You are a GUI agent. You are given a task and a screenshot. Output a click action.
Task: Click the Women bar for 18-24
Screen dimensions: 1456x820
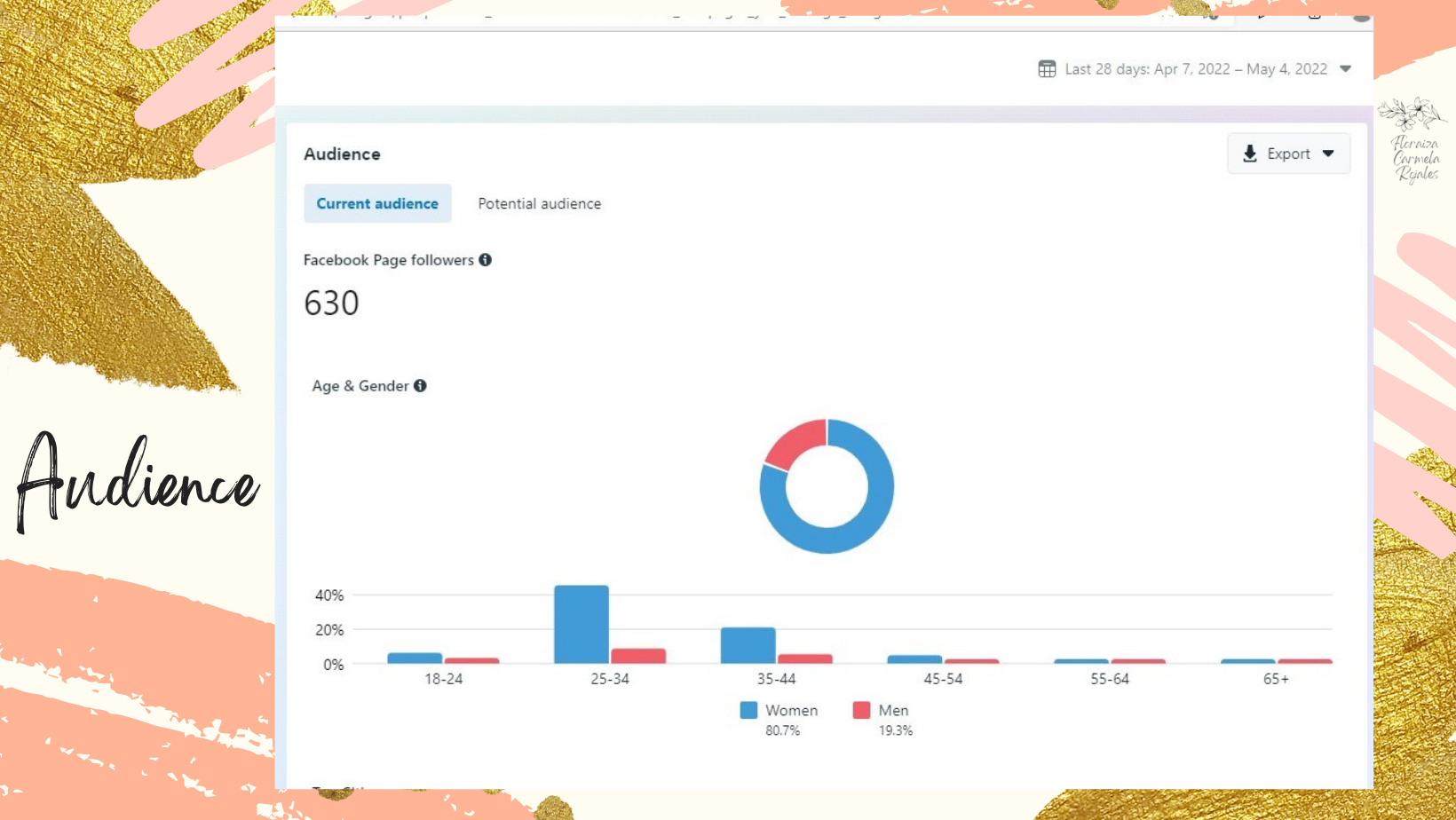tap(415, 658)
